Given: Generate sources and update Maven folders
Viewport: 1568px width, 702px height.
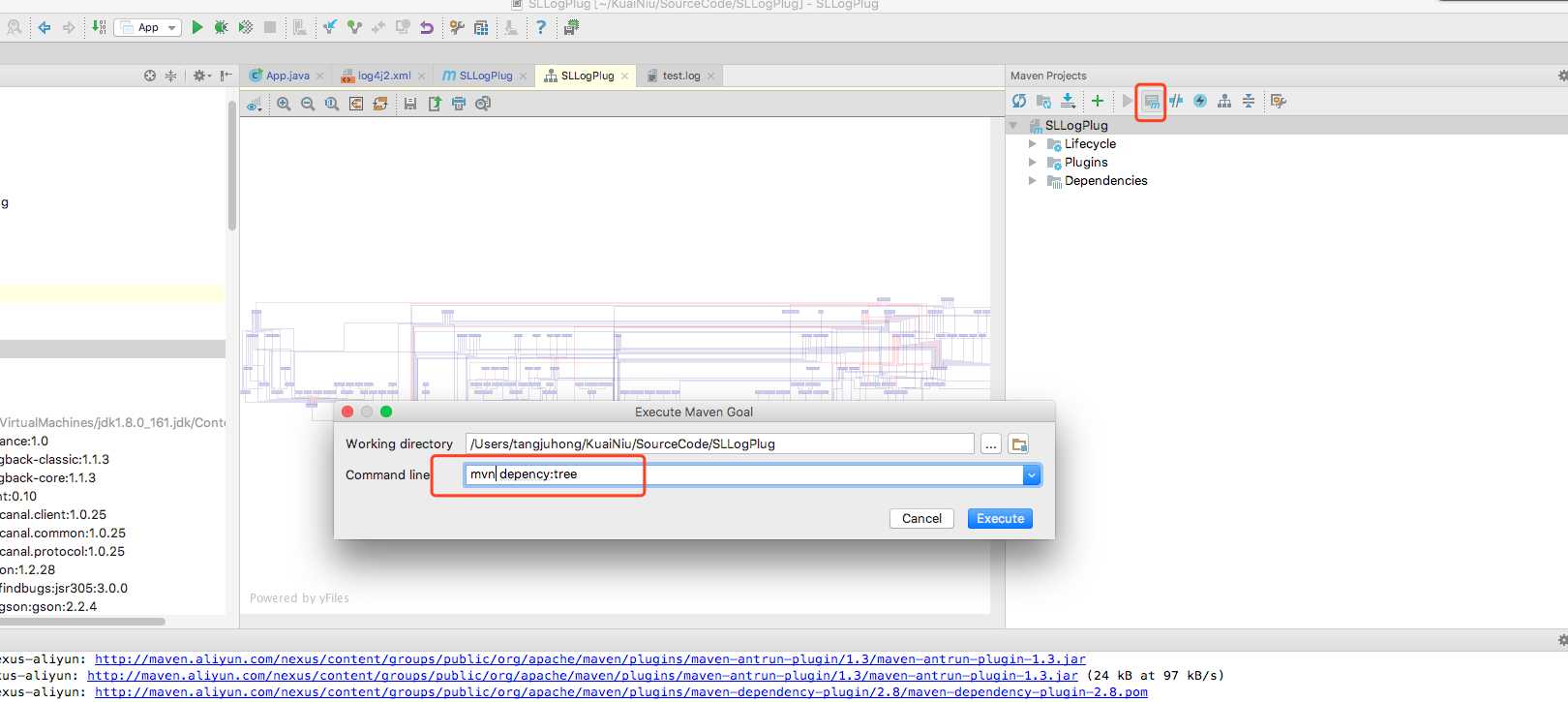Looking at the screenshot, I should [x=1043, y=101].
